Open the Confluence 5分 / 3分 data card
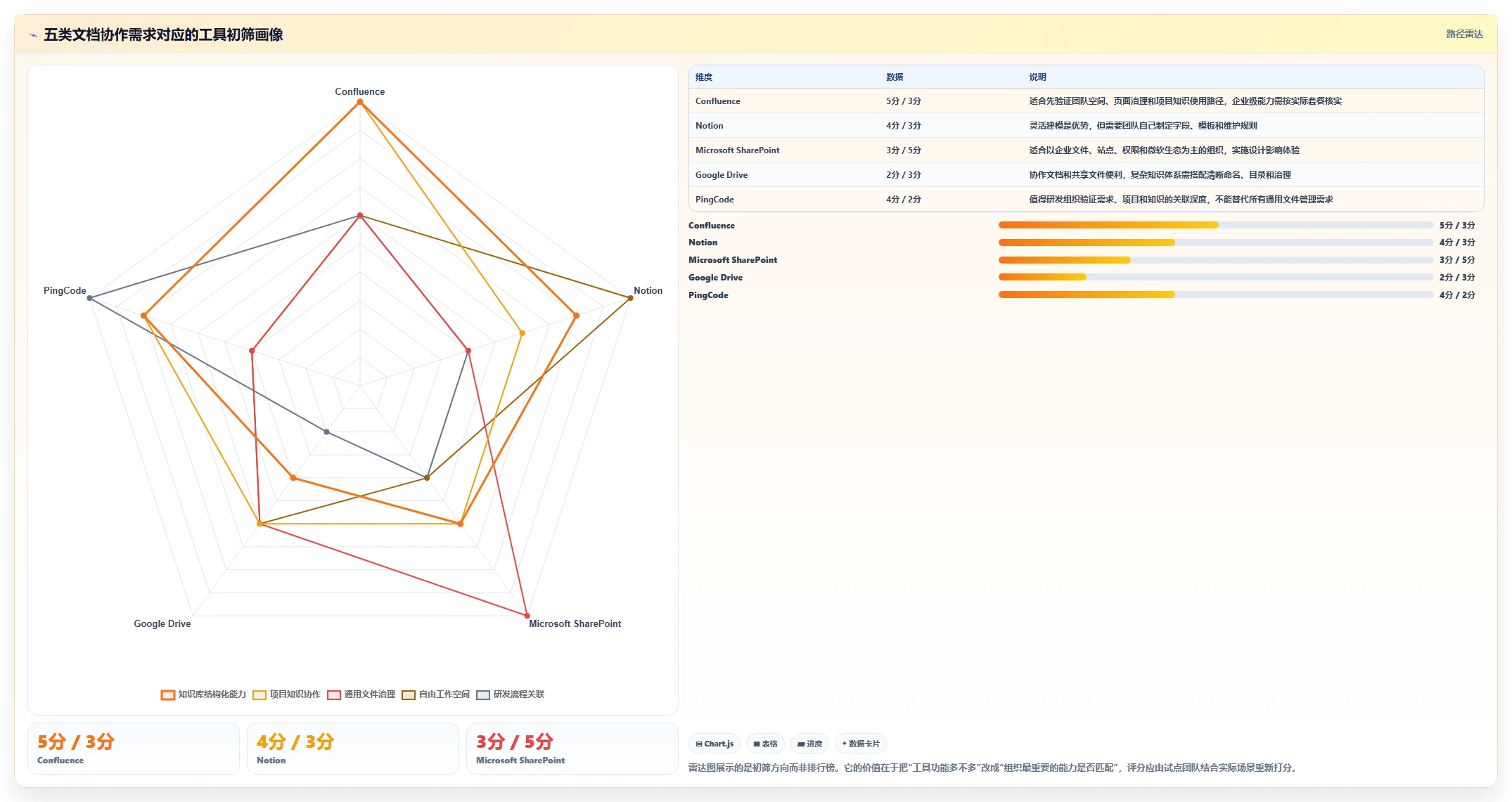The height and width of the screenshot is (802, 1512). pyautogui.click(x=134, y=749)
